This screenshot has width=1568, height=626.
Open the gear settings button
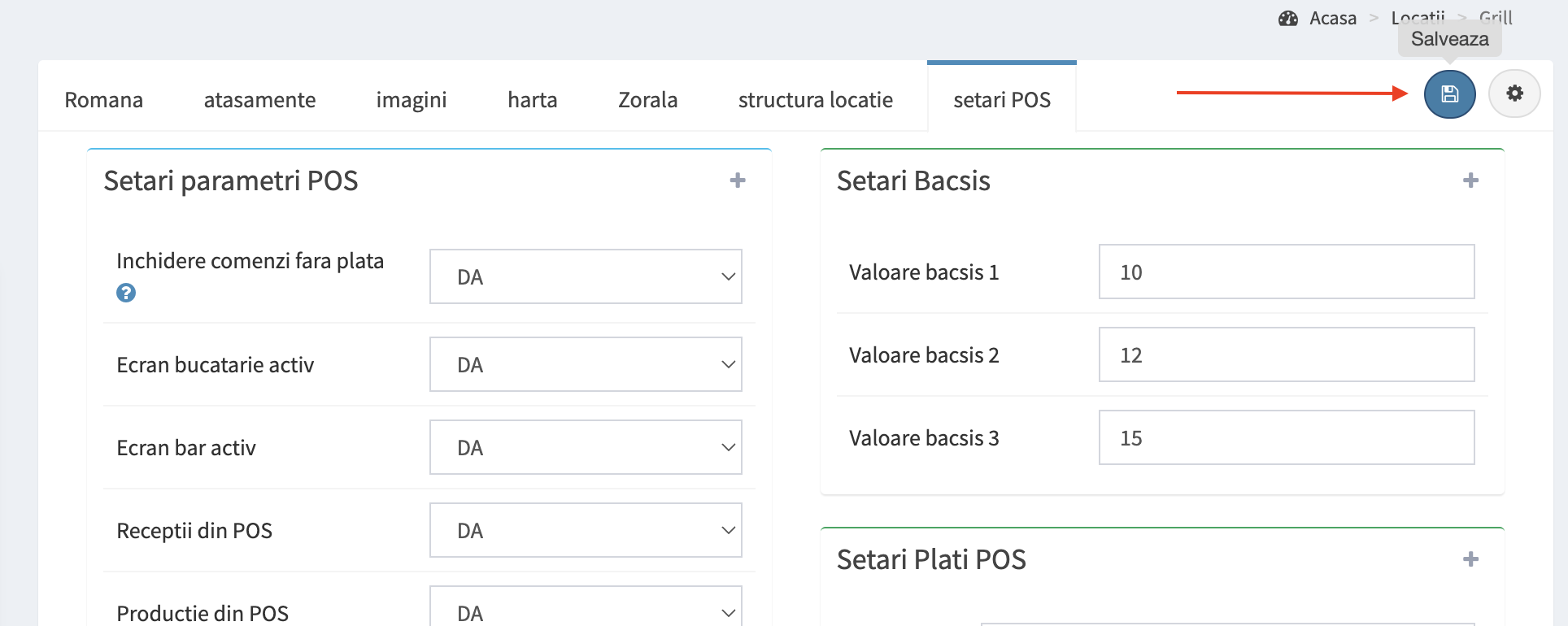click(1514, 93)
